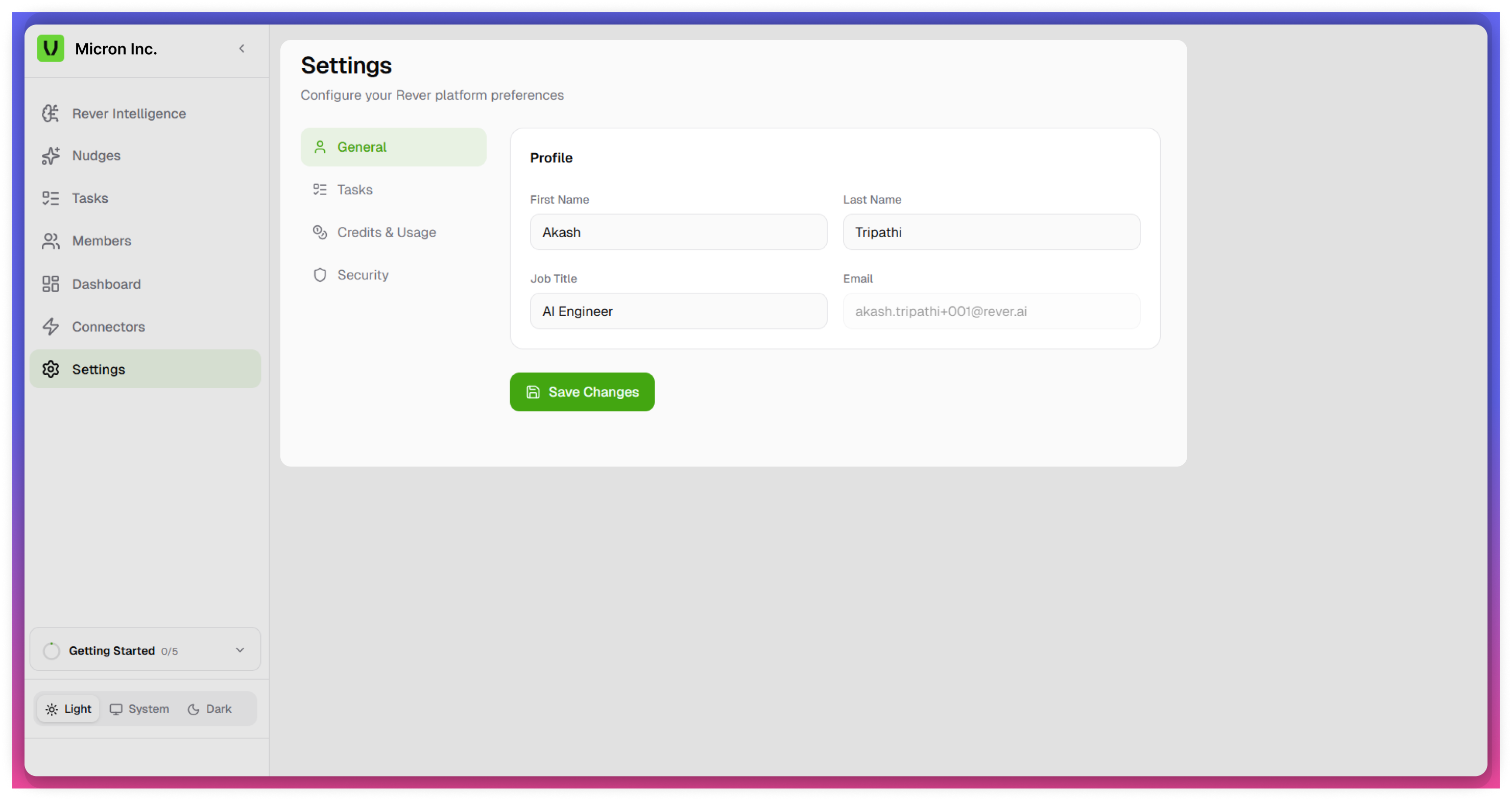Screen dimensions: 1512x801
Task: Select the System theme option
Action: click(x=140, y=709)
